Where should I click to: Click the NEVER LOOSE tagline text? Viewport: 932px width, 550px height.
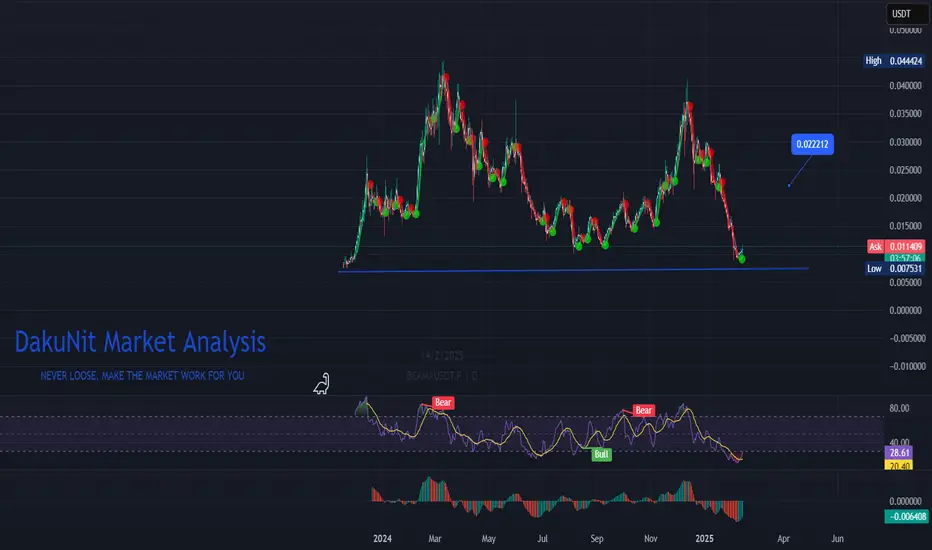click(142, 376)
